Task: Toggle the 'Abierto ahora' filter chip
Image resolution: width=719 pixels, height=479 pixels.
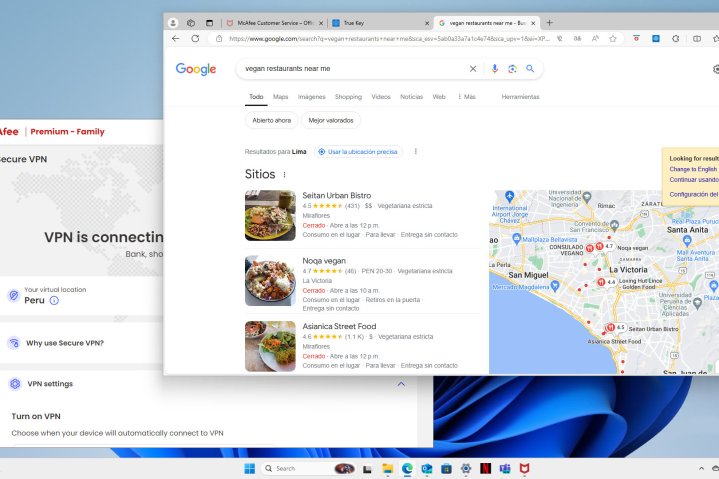Action: tap(272, 120)
